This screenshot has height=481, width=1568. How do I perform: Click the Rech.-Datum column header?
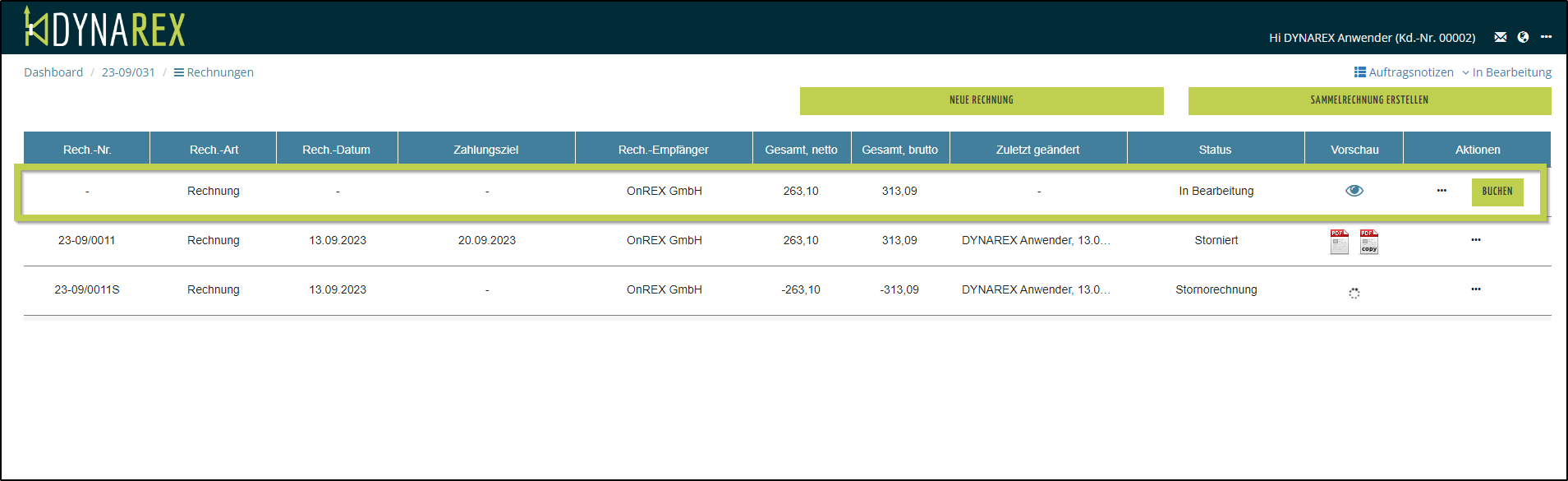[x=336, y=150]
